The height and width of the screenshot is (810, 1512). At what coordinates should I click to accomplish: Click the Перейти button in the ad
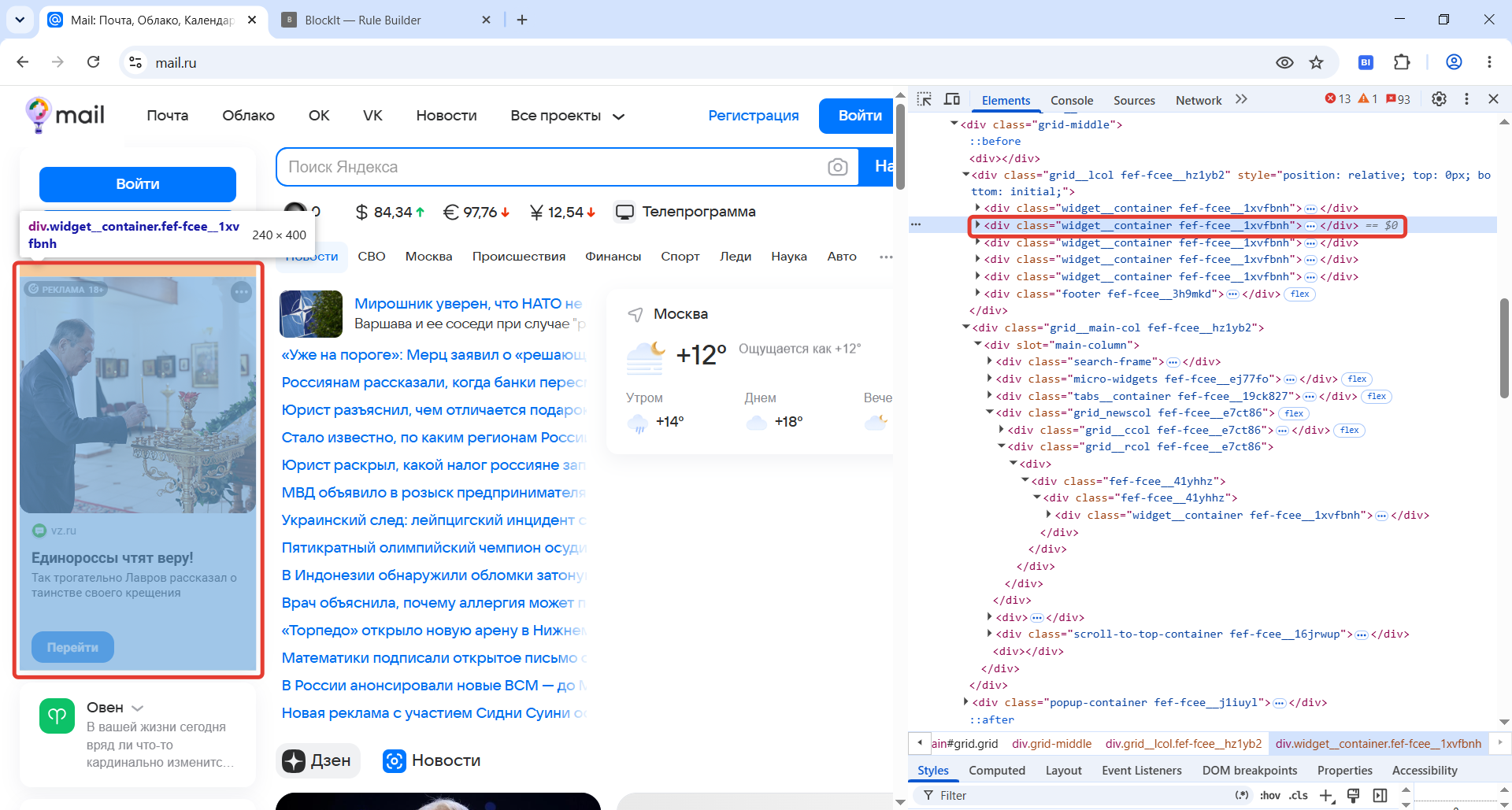(72, 647)
